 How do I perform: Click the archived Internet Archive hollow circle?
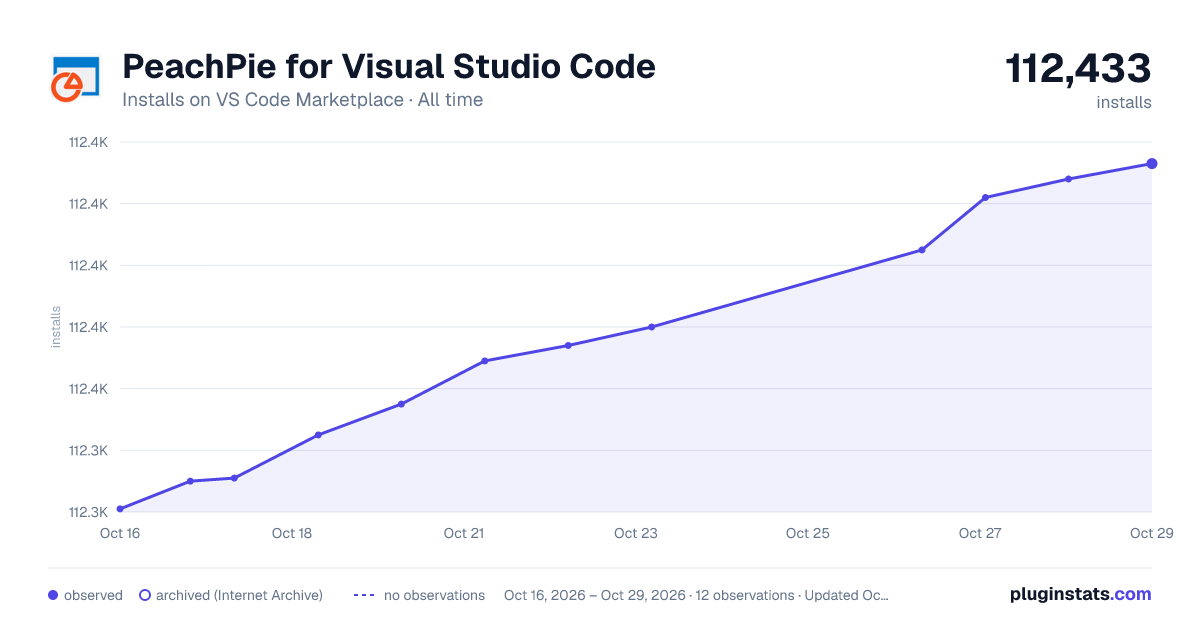click(x=145, y=595)
